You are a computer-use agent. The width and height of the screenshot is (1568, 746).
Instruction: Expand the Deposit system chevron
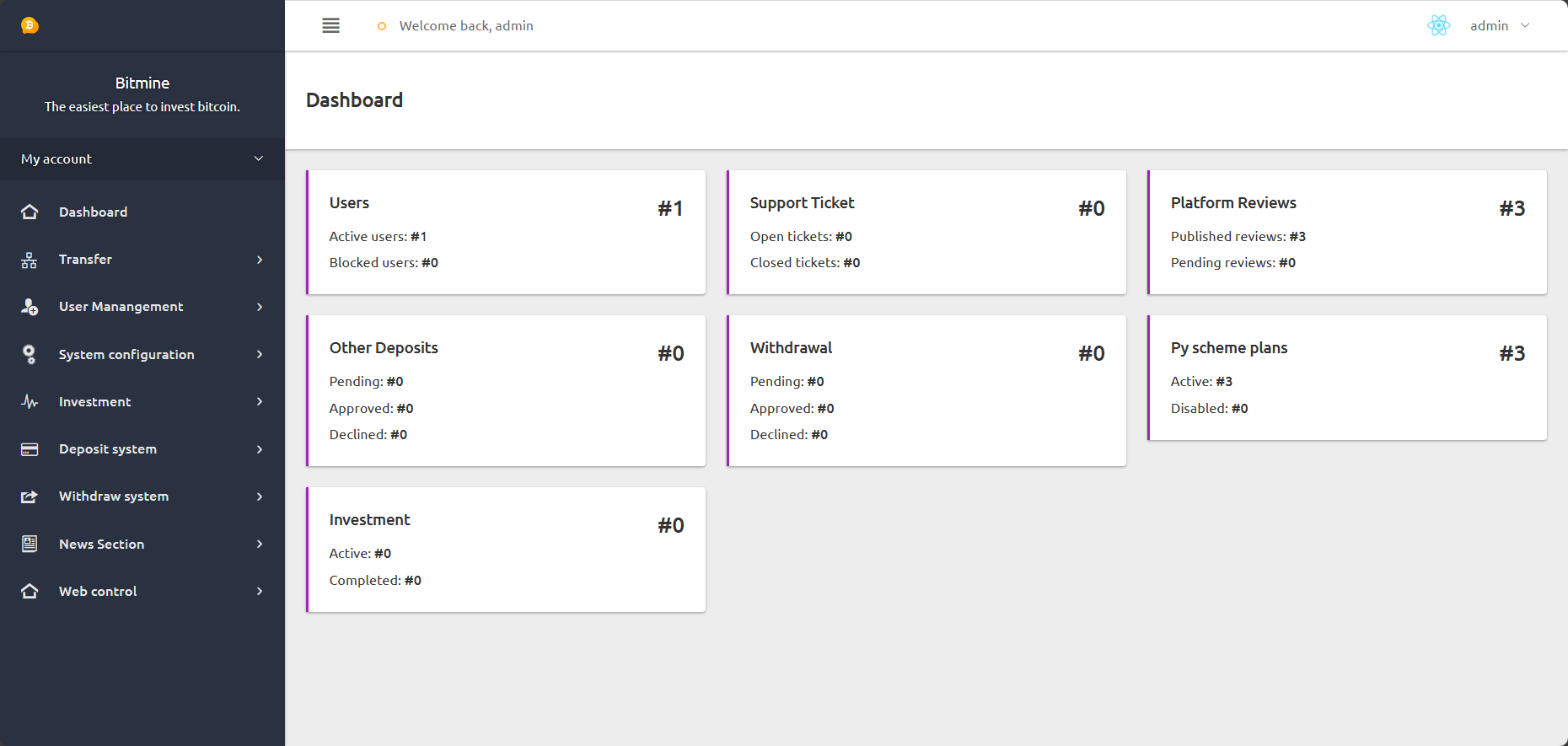pyautogui.click(x=260, y=449)
